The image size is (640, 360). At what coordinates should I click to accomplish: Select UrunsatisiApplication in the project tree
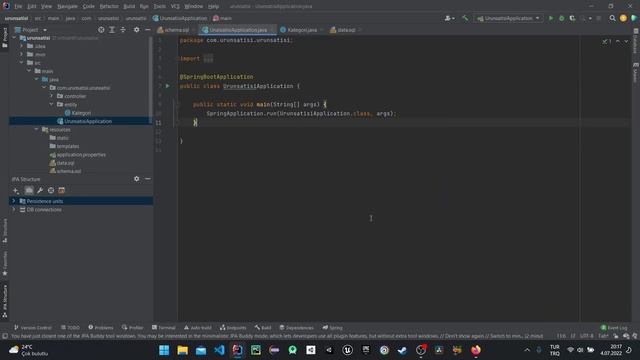[88, 121]
